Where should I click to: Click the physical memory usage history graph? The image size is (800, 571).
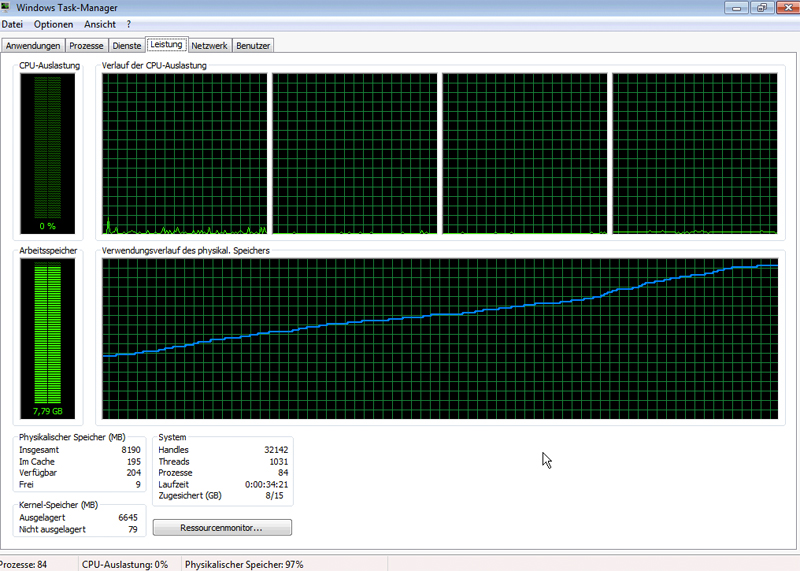440,340
